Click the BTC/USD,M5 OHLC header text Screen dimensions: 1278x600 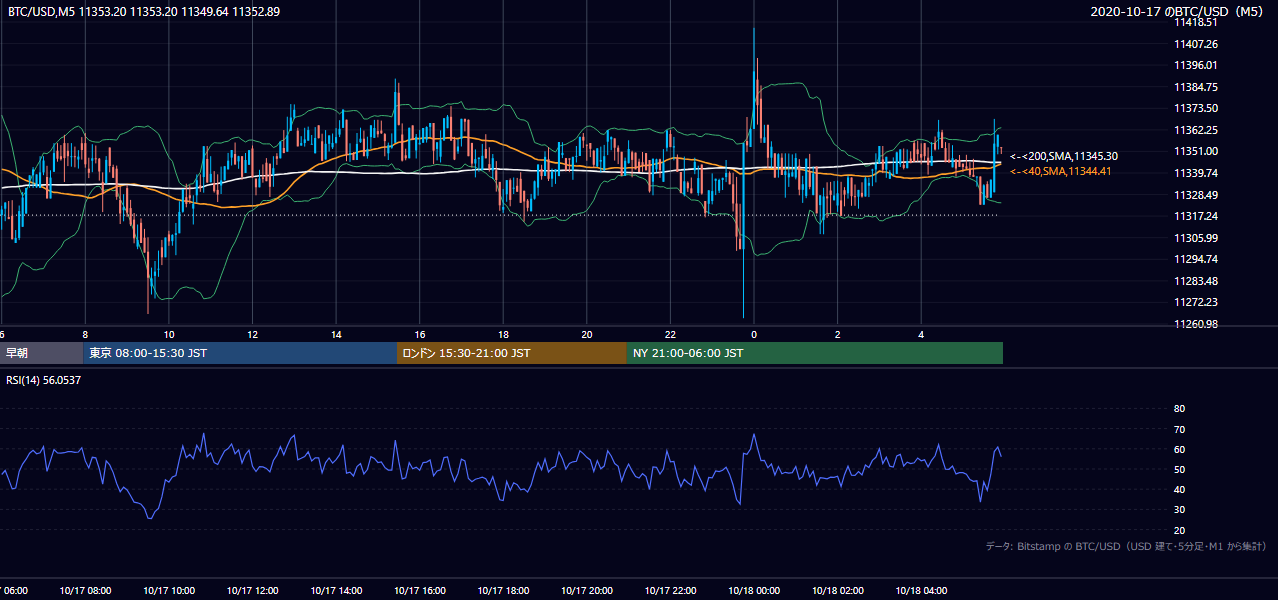coord(144,11)
